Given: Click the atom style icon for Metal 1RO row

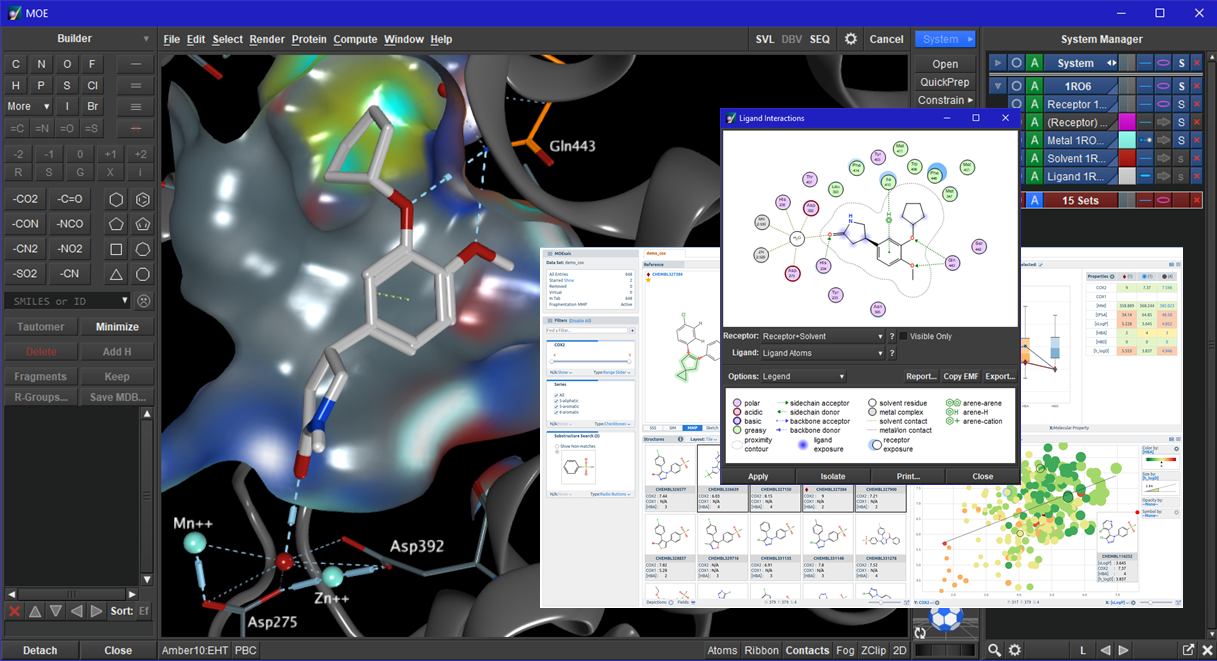Looking at the screenshot, I should (1145, 140).
